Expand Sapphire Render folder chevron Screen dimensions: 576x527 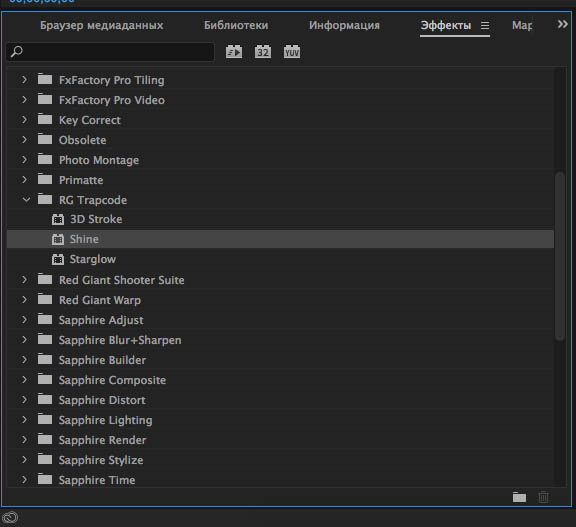click(24, 440)
